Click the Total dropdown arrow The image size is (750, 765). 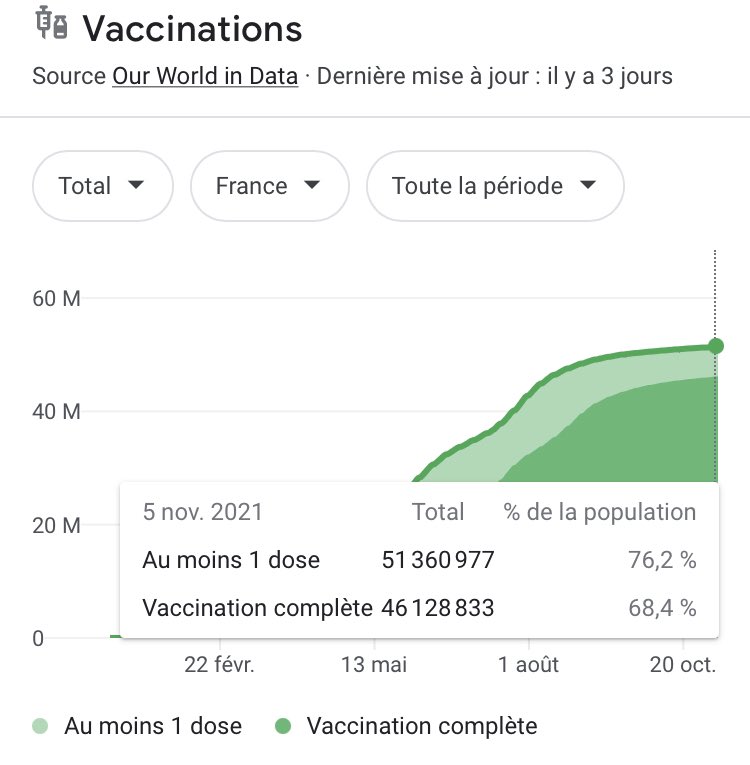click(136, 184)
